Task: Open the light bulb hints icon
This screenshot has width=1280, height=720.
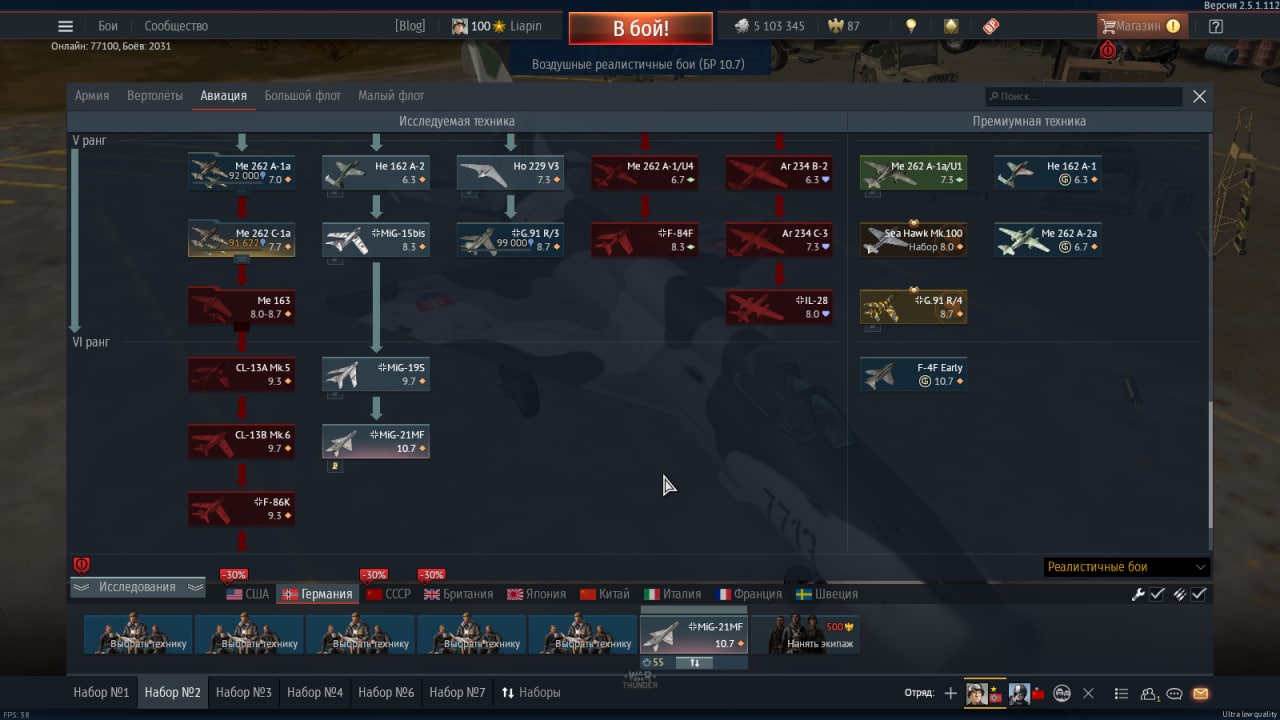Action: coord(911,26)
